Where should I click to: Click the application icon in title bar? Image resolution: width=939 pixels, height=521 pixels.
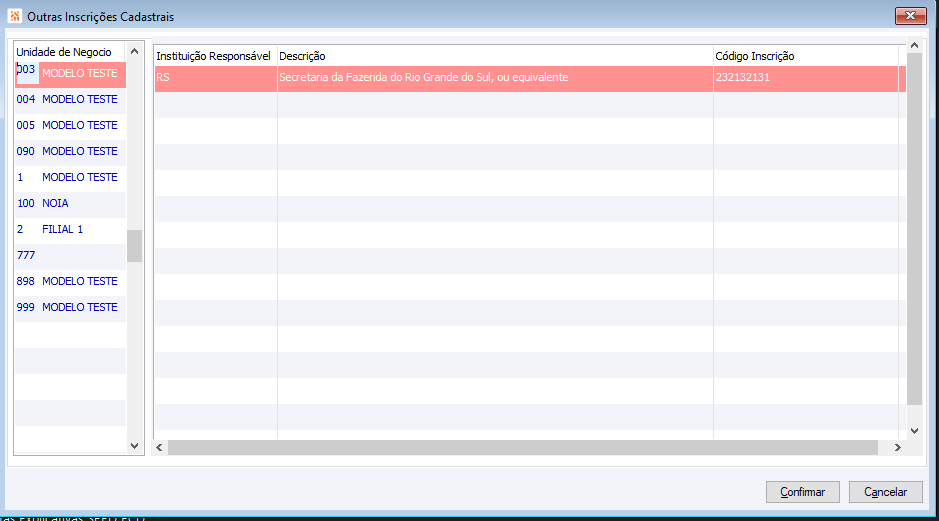tap(15, 16)
